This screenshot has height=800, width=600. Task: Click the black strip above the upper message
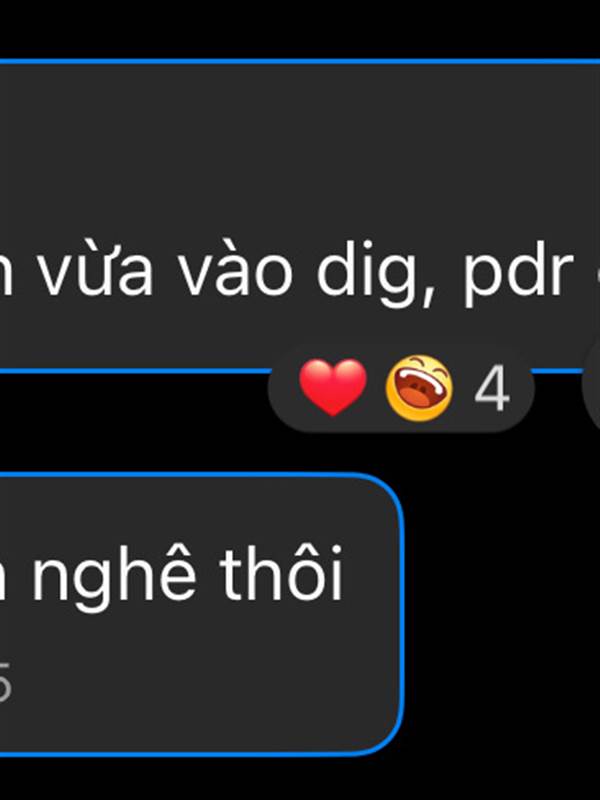click(300, 28)
